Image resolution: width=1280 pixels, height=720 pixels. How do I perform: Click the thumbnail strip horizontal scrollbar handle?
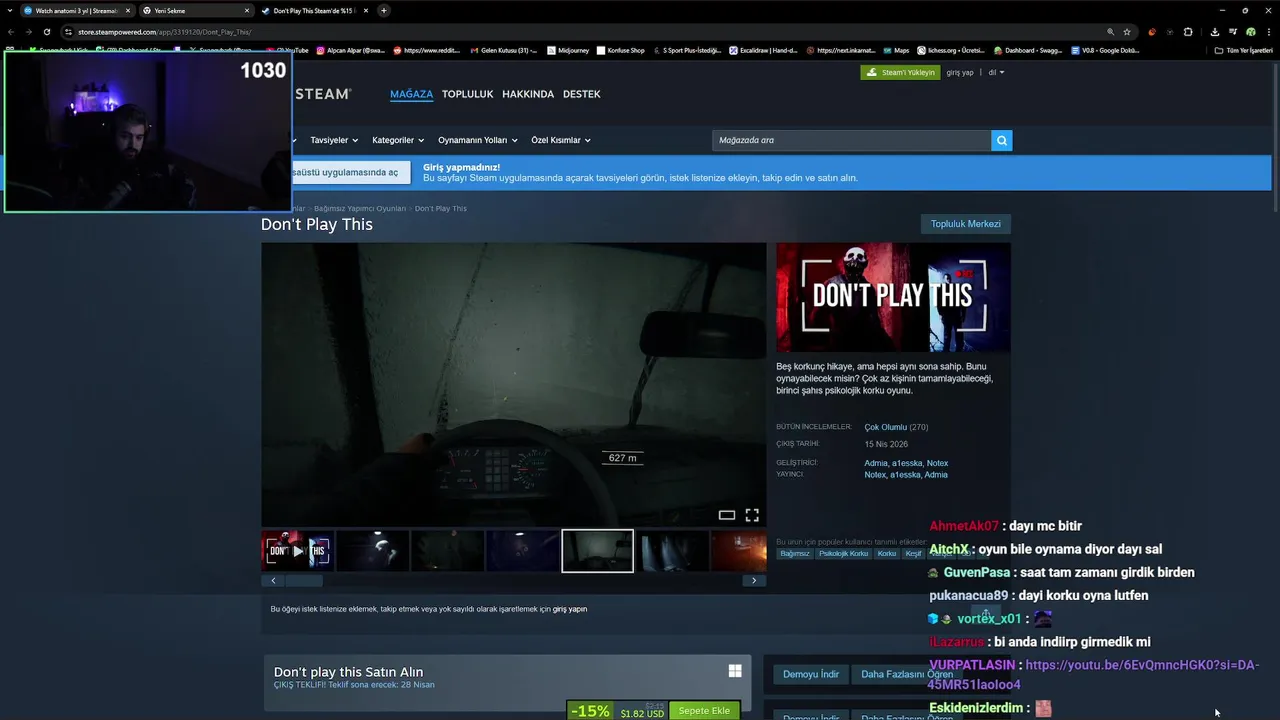[x=304, y=581]
